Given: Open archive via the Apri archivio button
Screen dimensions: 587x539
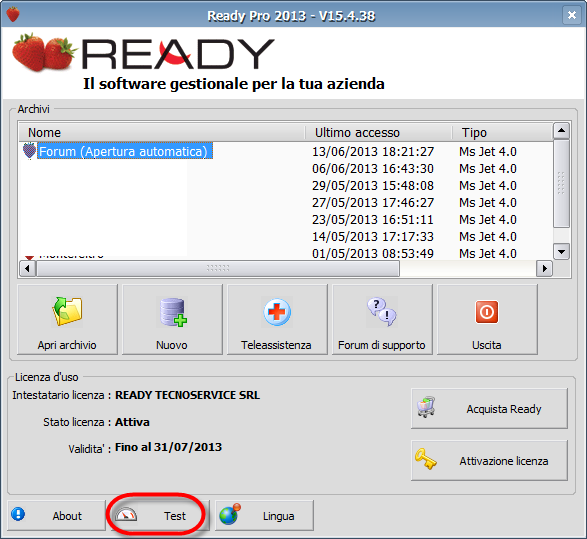Looking at the screenshot, I should coord(67,319).
